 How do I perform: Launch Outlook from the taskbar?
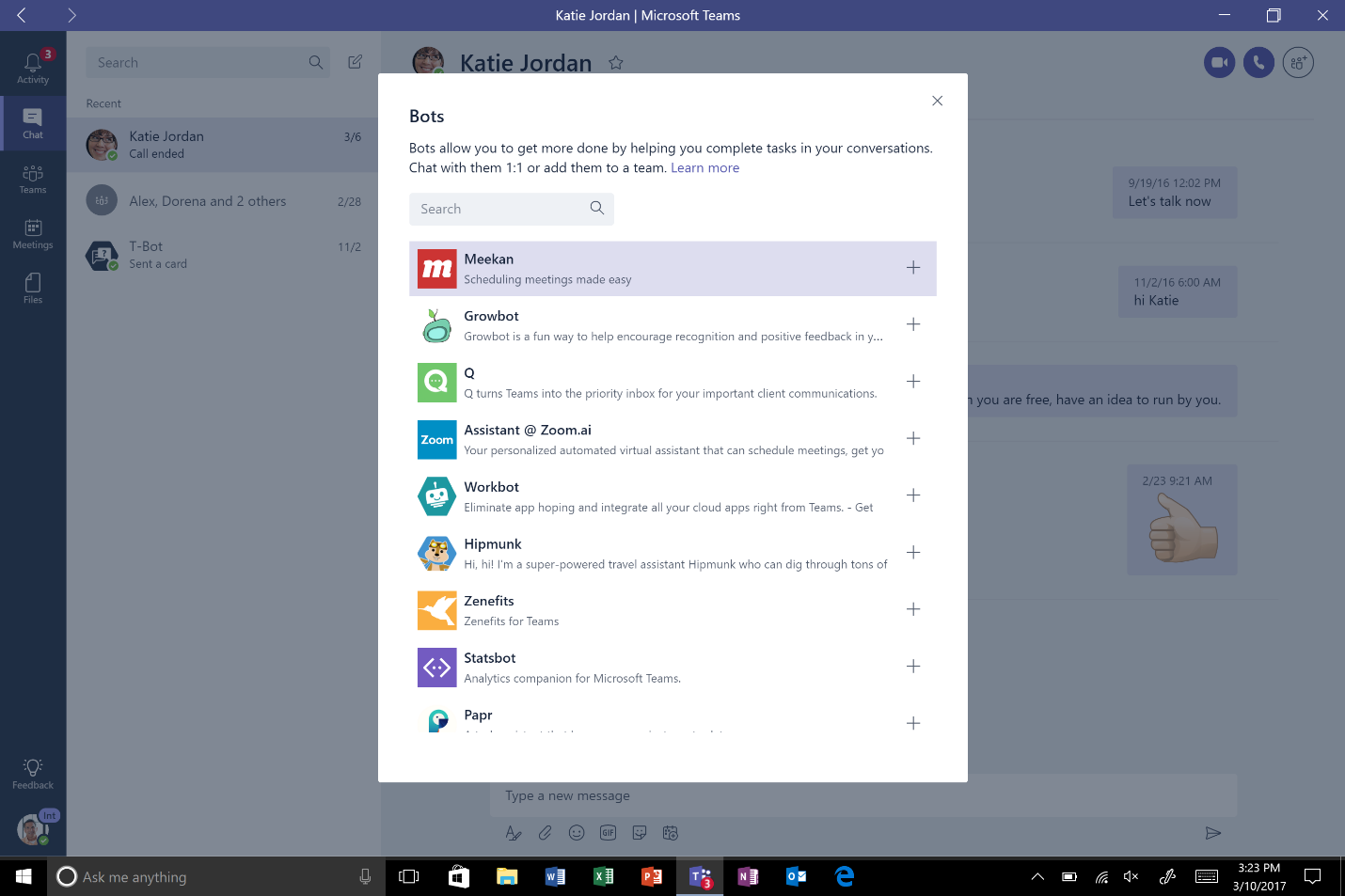pyautogui.click(x=795, y=876)
